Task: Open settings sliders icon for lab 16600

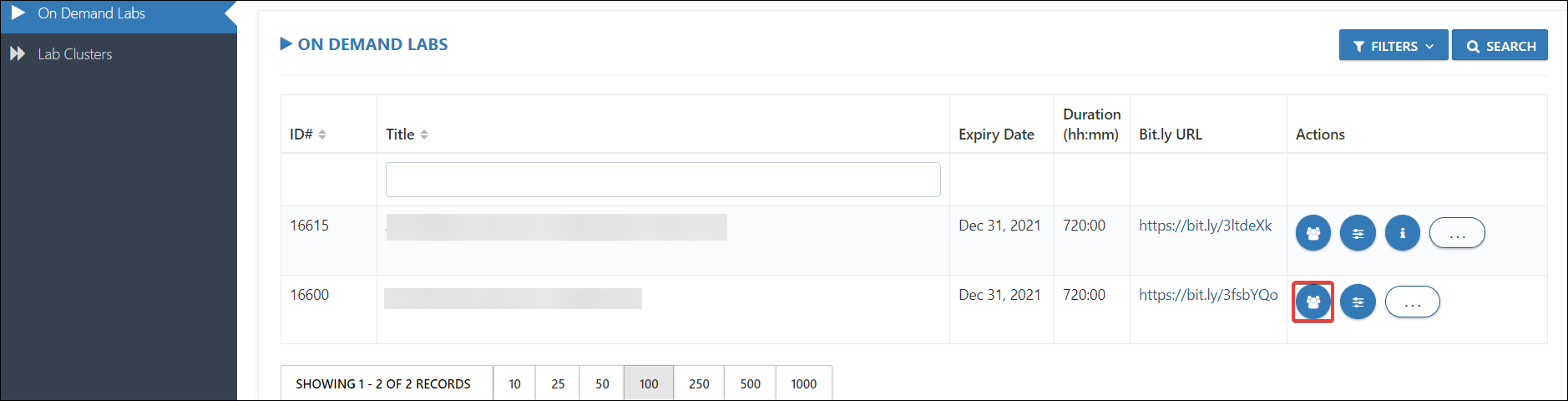Action: pyautogui.click(x=1358, y=302)
